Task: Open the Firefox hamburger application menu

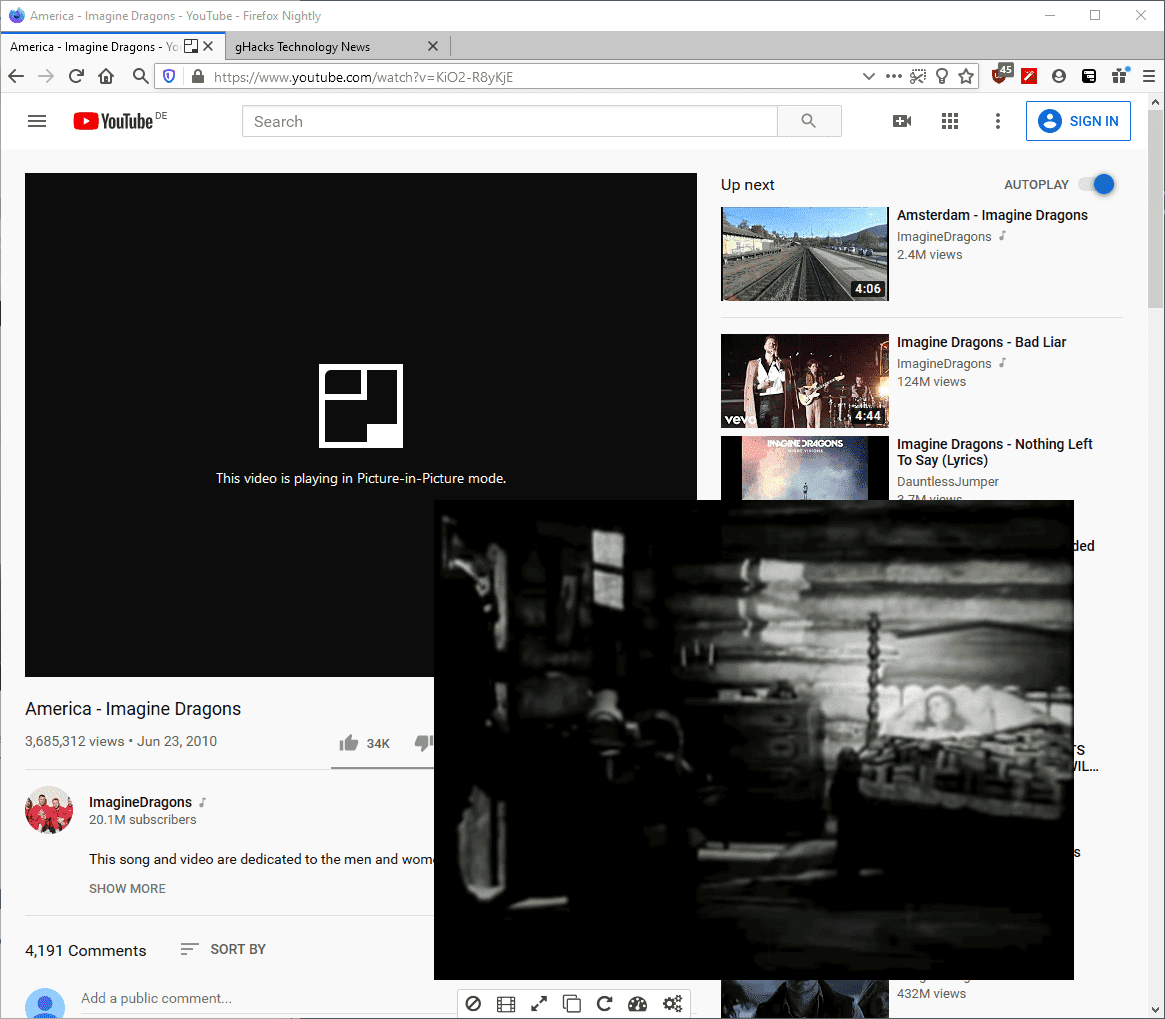Action: [1149, 76]
